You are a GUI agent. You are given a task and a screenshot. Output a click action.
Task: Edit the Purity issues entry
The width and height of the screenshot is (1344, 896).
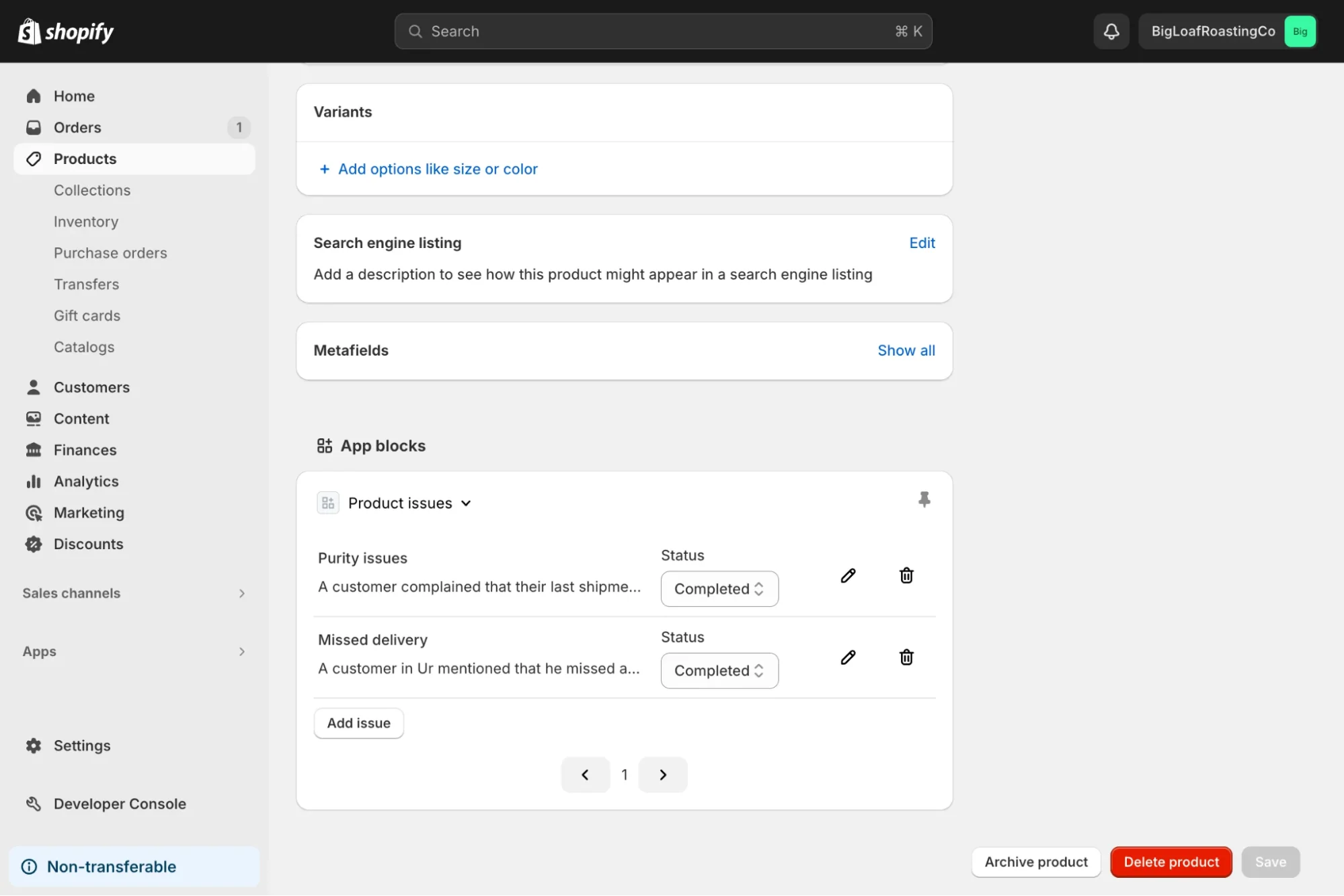[848, 575]
